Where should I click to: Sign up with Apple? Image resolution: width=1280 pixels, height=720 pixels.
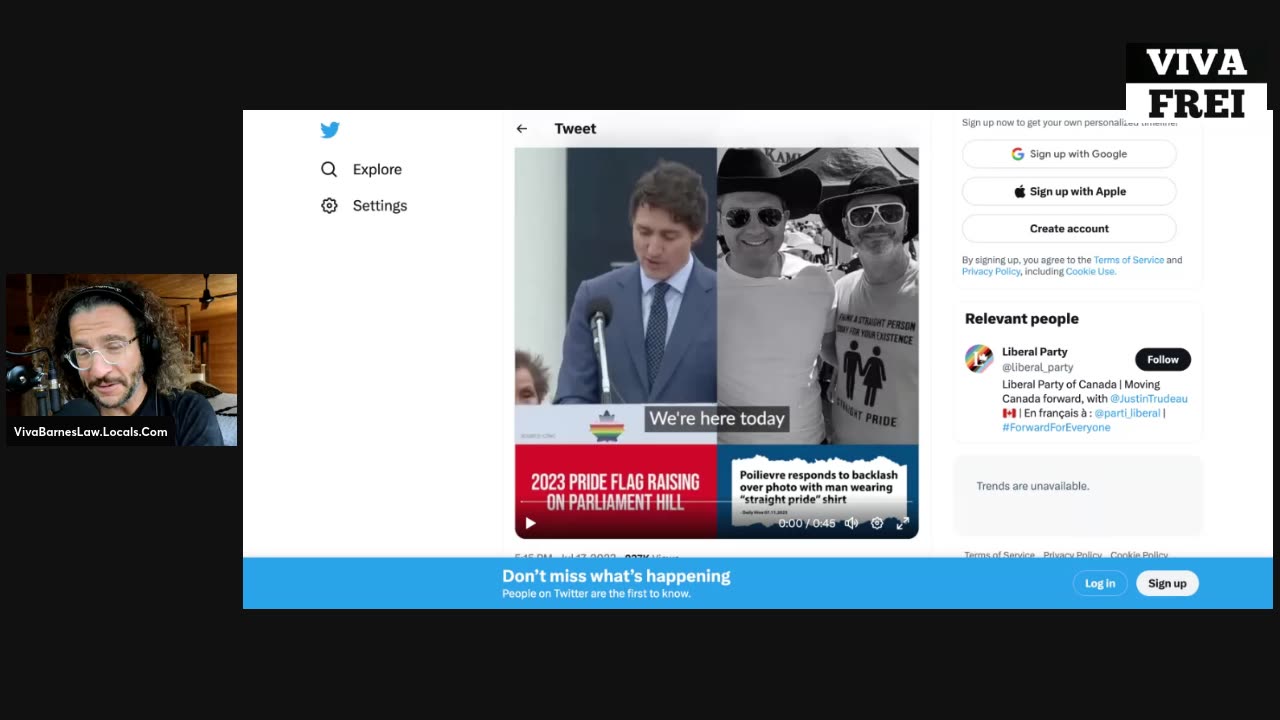coord(1069,191)
